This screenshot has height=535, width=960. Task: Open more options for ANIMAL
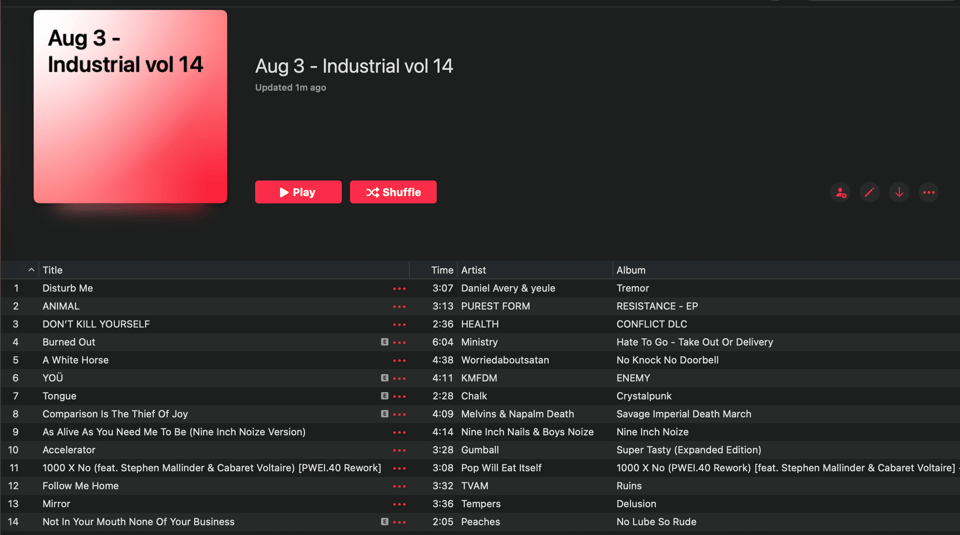(x=399, y=306)
